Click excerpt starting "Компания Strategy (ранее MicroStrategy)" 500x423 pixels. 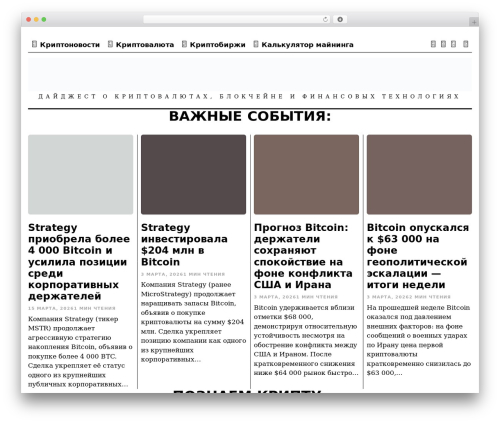coord(193,322)
